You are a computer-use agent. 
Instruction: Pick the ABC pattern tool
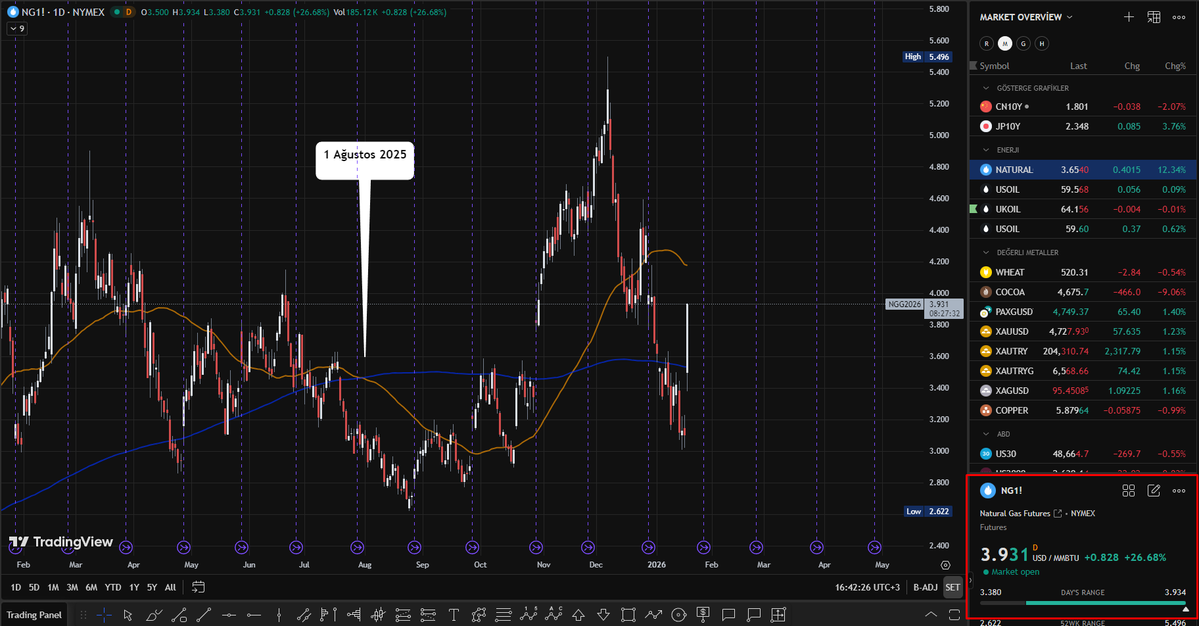pyautogui.click(x=554, y=615)
